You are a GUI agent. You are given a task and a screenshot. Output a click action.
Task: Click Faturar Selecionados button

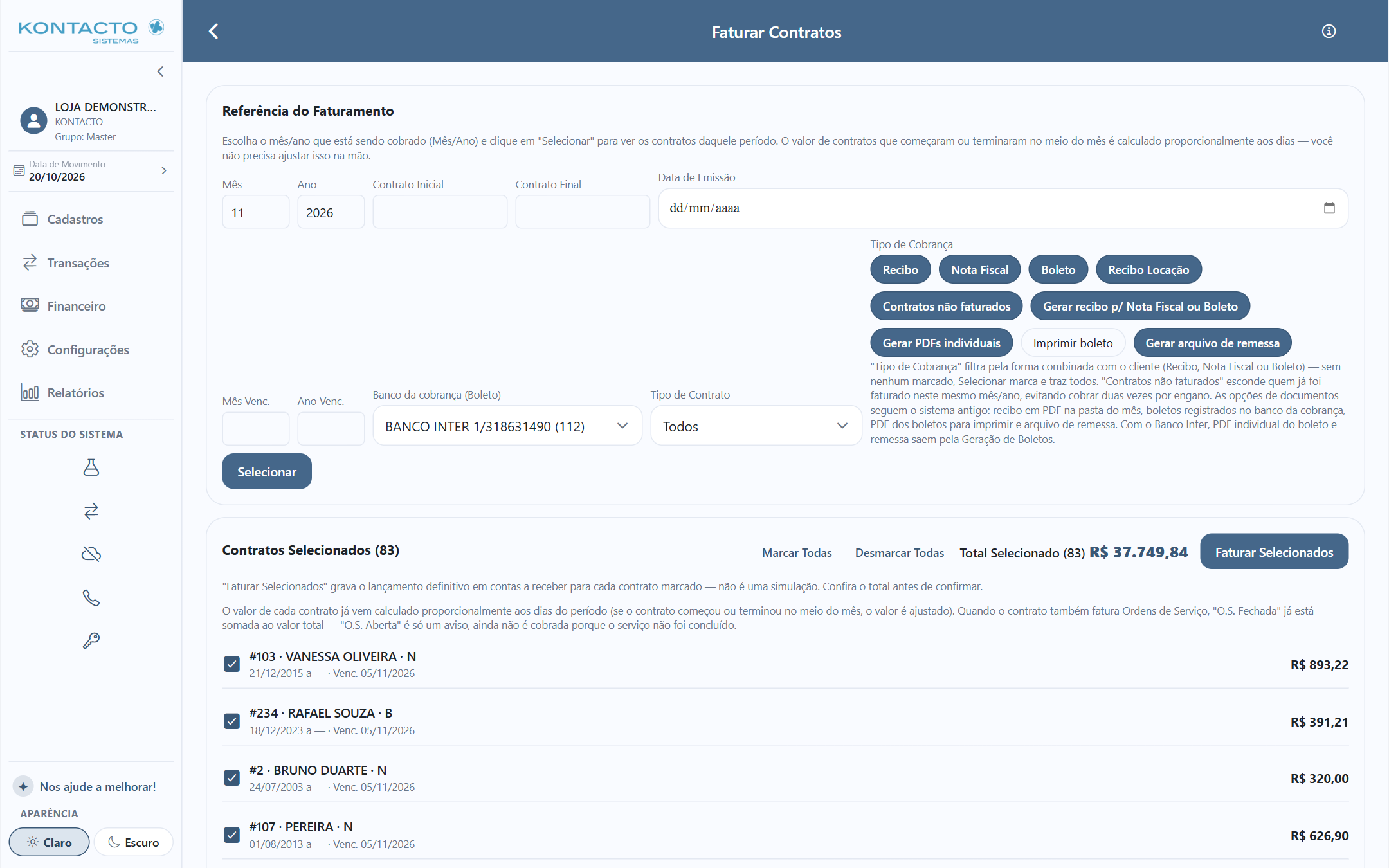point(1274,552)
